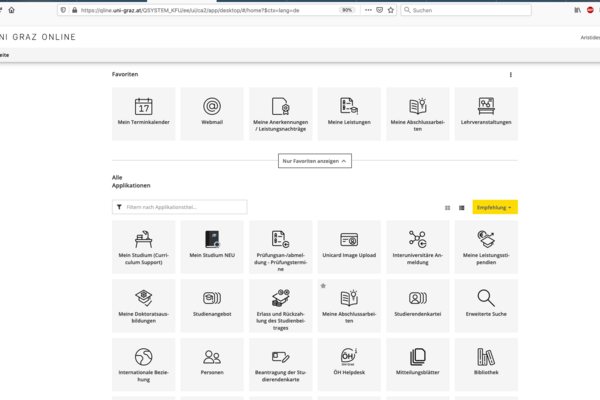Open the Personen application tile

tap(212, 364)
